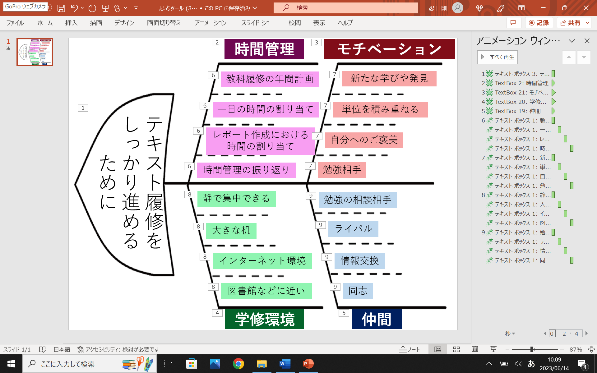Viewport: 597px width, 373px height.
Task: Open the customize quick access toolbar dropdown
Action: tap(136, 8)
